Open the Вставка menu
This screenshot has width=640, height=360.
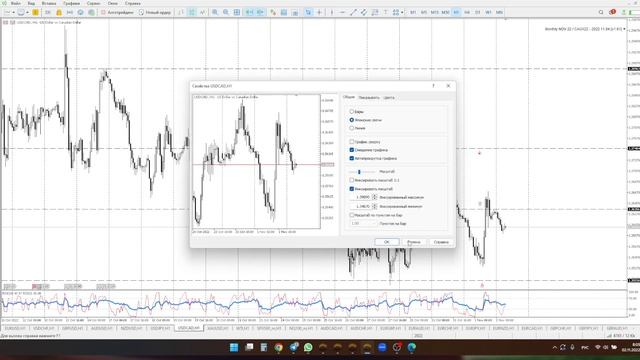pyautogui.click(x=49, y=3)
